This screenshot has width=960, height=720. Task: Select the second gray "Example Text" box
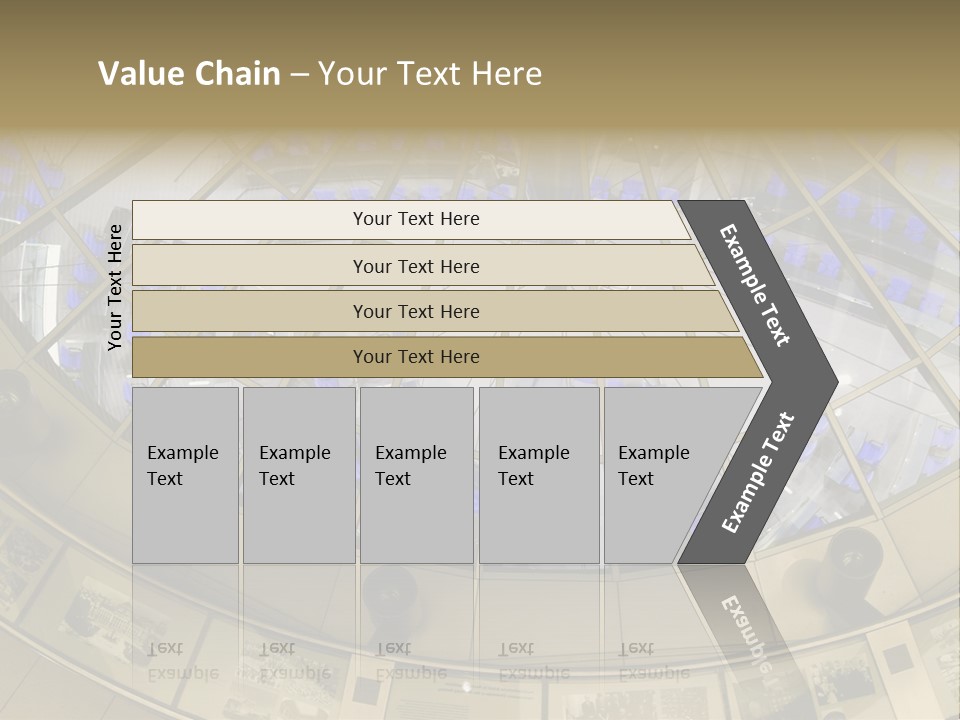point(298,475)
